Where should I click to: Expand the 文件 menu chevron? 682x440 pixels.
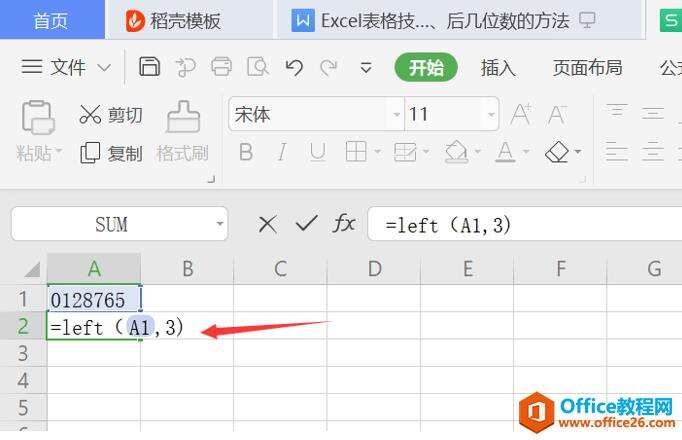104,68
